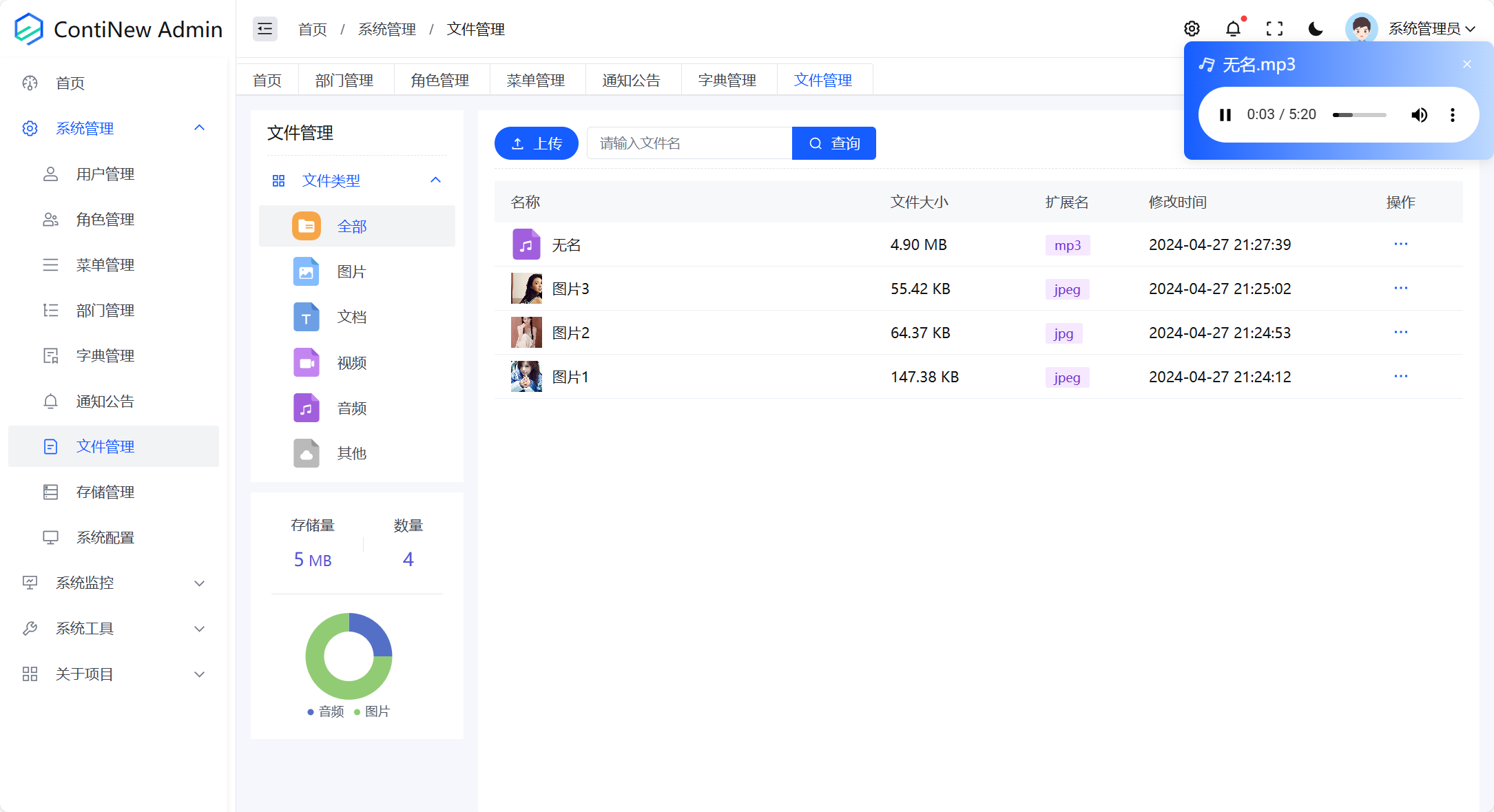Toggle dark mode via moon icon
Viewport: 1494px width, 812px height.
coord(1315,28)
